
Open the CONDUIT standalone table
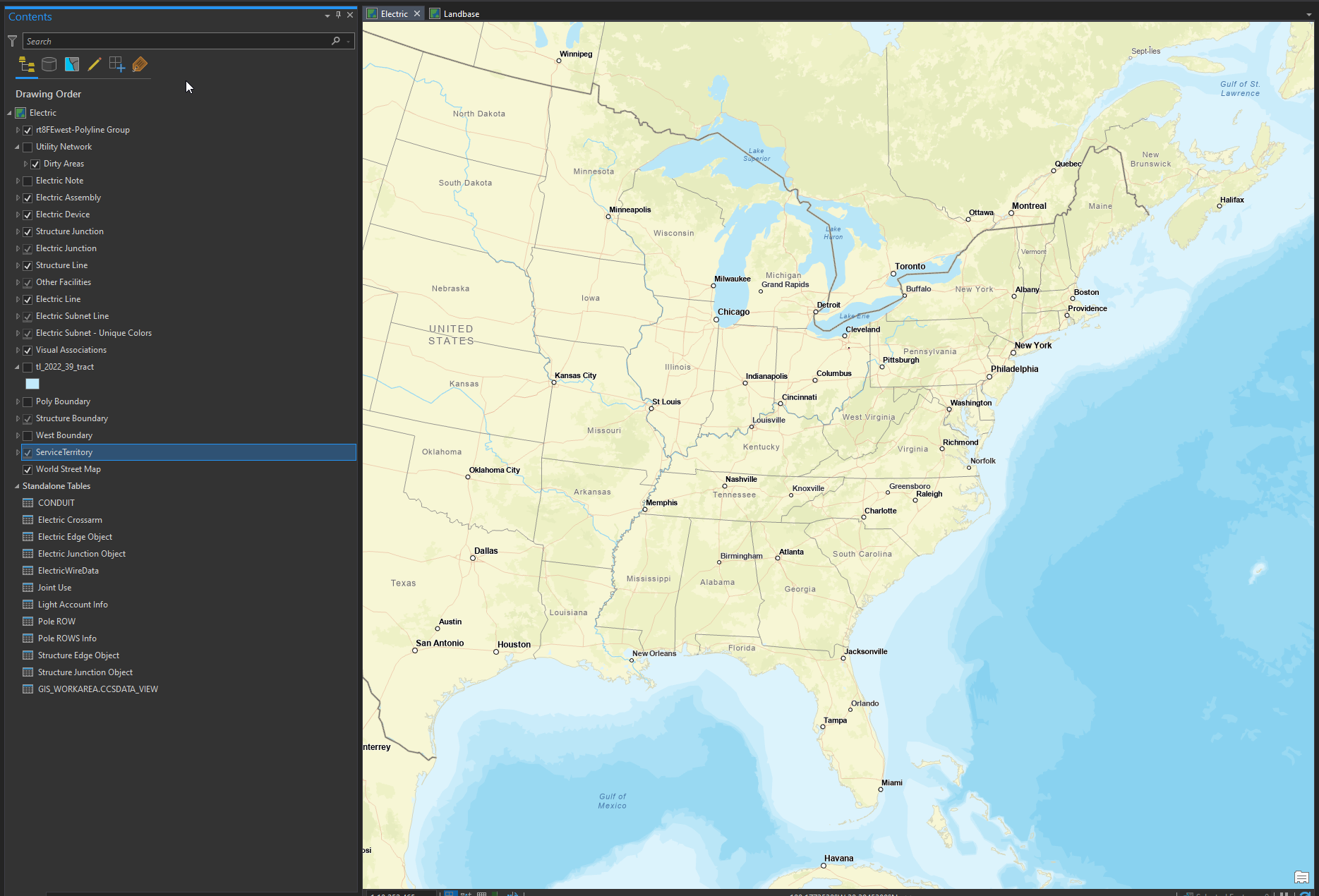[x=56, y=502]
